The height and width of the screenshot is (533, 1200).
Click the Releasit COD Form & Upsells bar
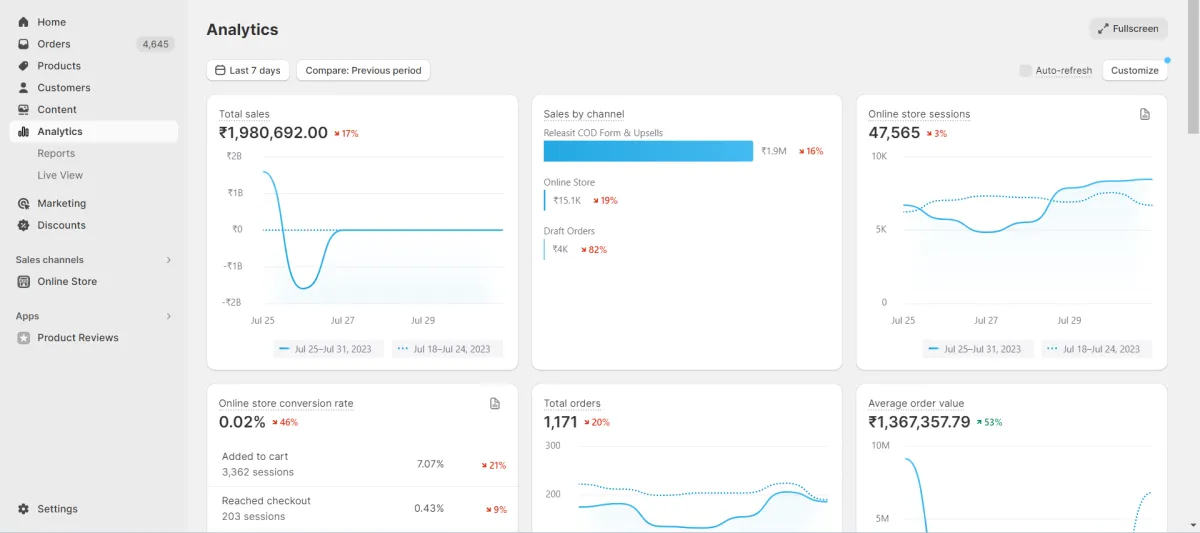648,151
